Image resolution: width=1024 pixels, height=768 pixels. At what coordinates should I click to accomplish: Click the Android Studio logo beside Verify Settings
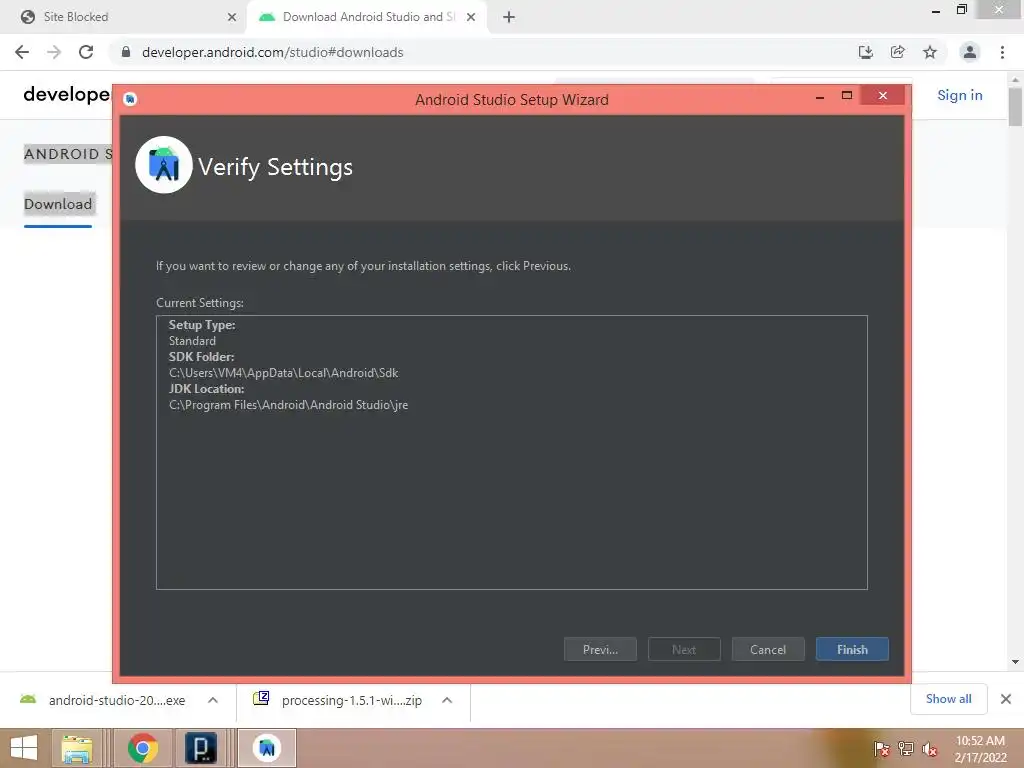tap(163, 165)
